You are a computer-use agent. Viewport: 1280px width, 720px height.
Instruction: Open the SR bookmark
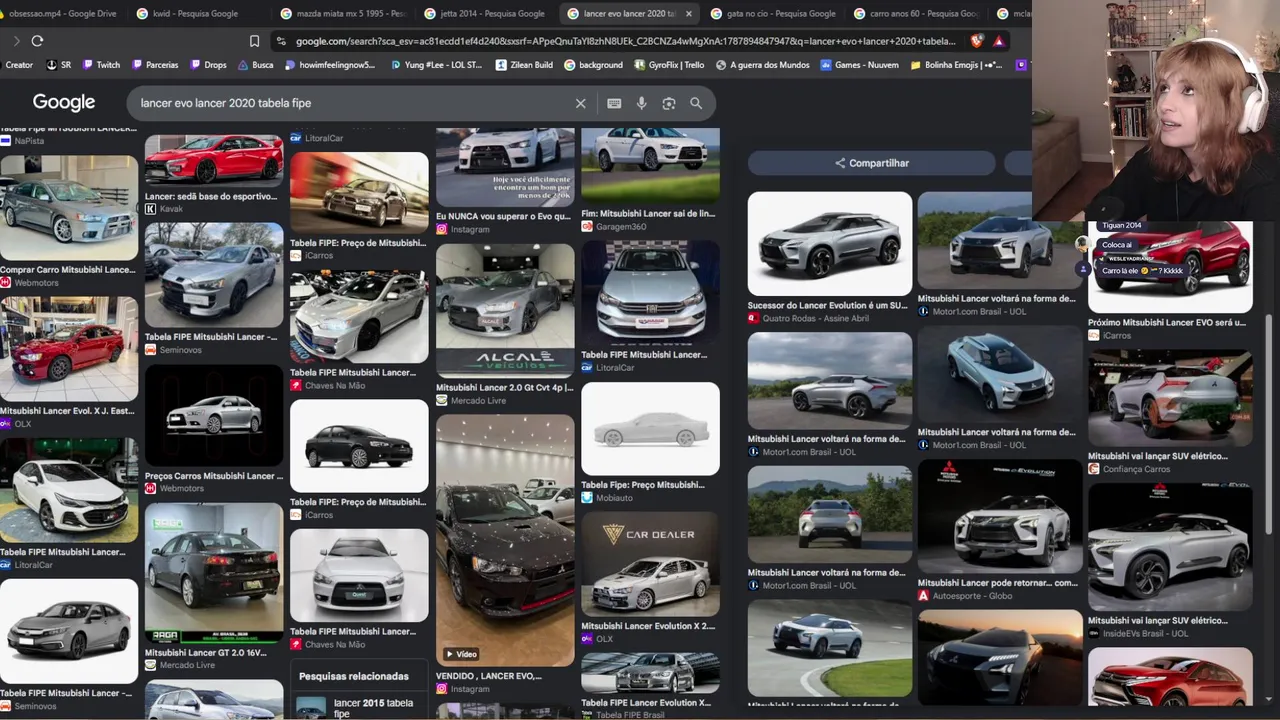59,65
